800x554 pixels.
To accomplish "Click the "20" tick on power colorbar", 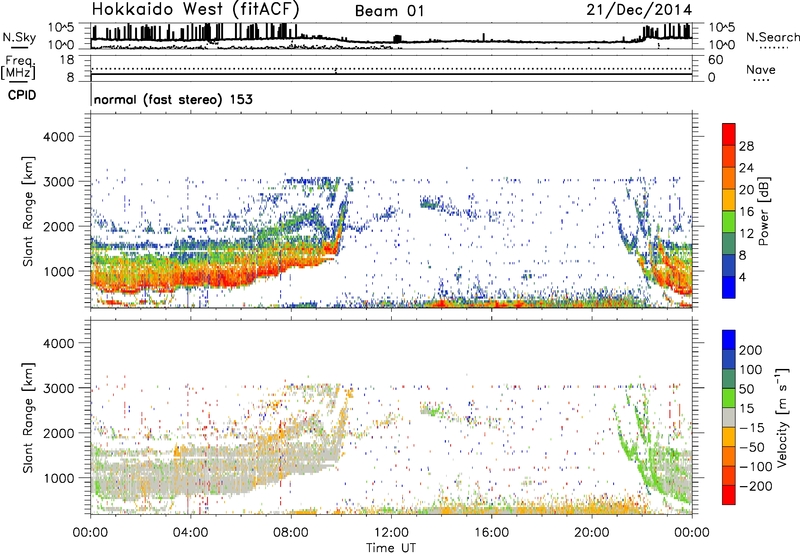I will tap(746, 190).
